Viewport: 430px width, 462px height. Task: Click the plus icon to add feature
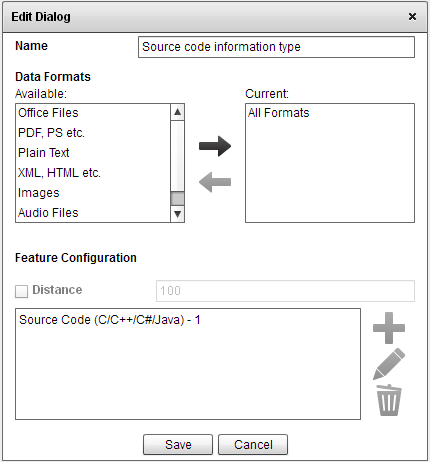tap(389, 328)
